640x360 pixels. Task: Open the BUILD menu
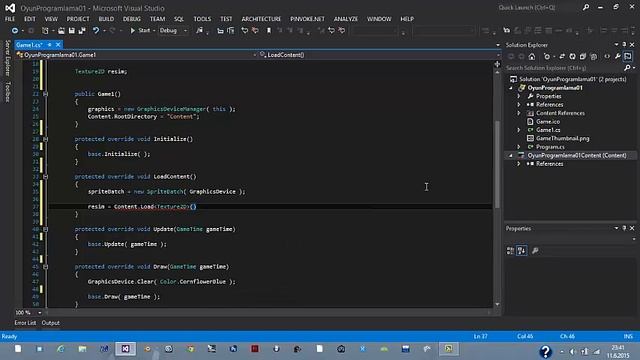(106, 19)
